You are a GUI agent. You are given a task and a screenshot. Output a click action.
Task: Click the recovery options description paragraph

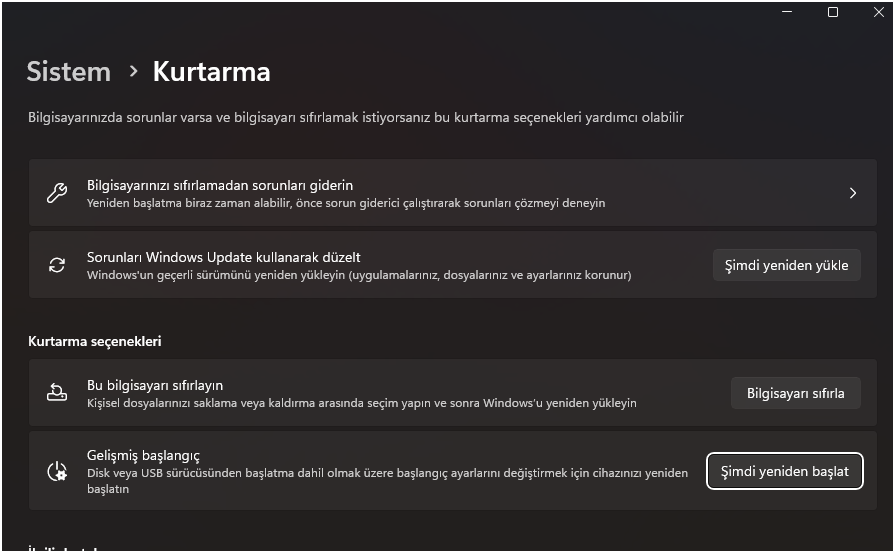[x=356, y=118]
